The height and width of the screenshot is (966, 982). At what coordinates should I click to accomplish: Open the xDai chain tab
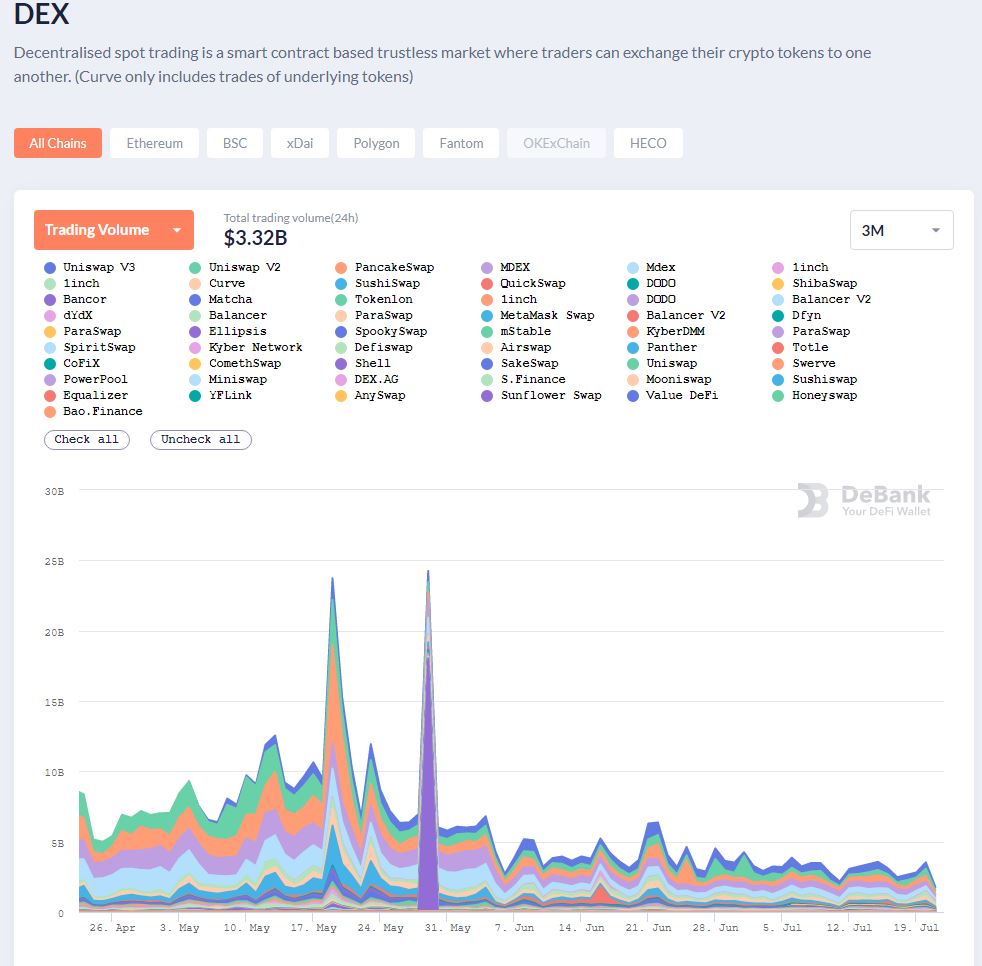[x=300, y=143]
